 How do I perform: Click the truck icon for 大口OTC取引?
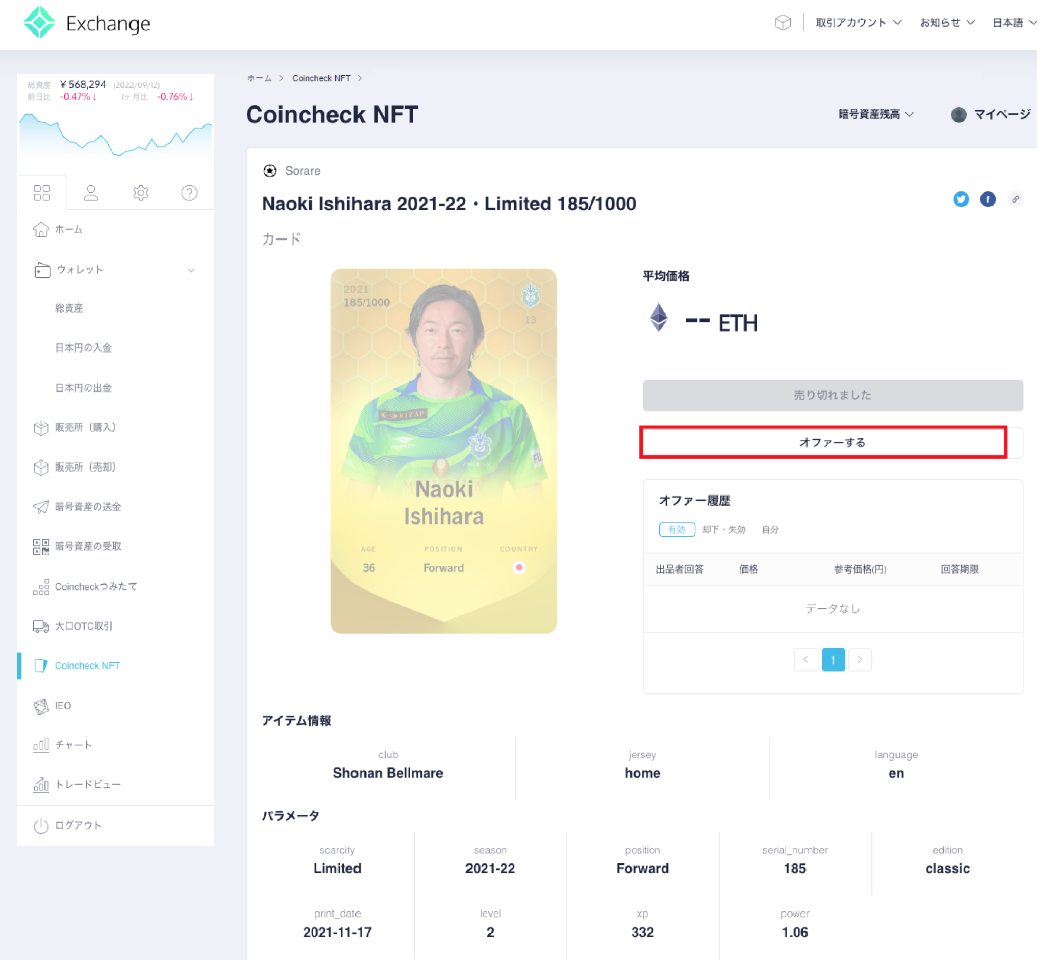(41, 626)
